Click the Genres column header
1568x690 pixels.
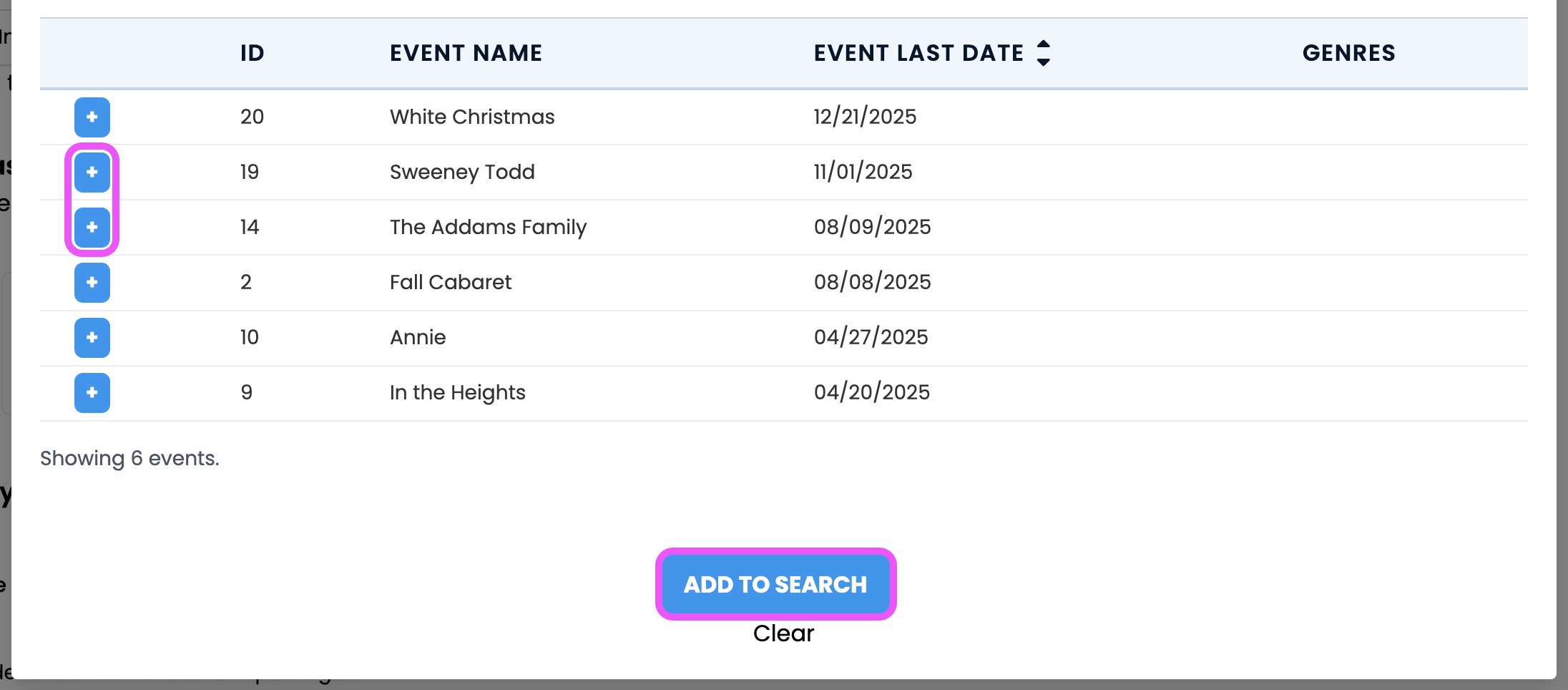(1348, 53)
